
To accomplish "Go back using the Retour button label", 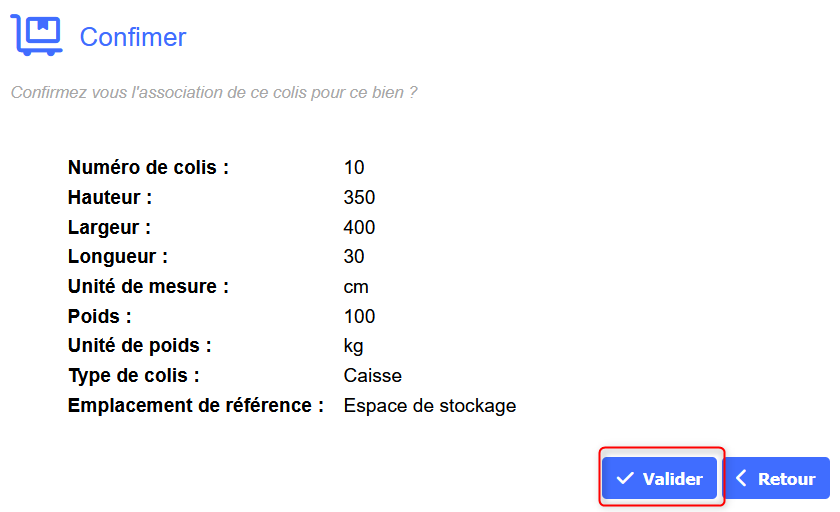I will pyautogui.click(x=786, y=479).
